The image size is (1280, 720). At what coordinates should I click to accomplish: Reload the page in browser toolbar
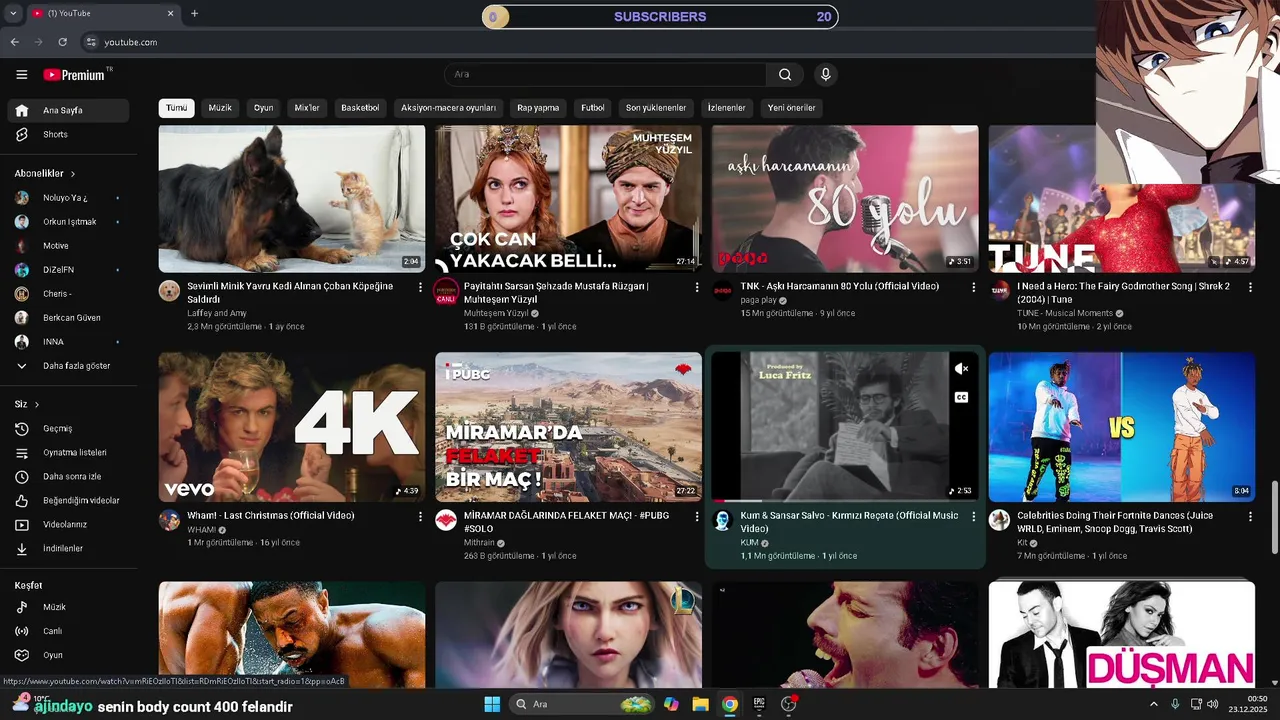[x=62, y=42]
